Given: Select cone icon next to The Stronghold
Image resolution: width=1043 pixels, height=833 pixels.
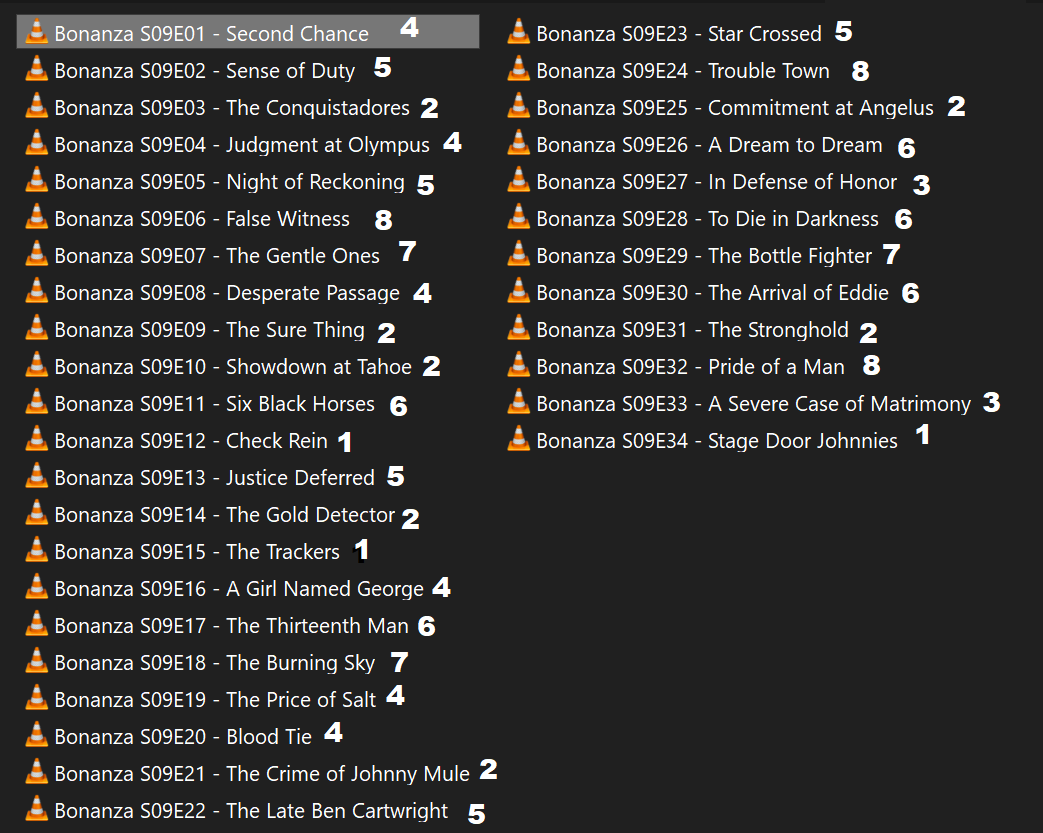Looking at the screenshot, I should coord(519,328).
